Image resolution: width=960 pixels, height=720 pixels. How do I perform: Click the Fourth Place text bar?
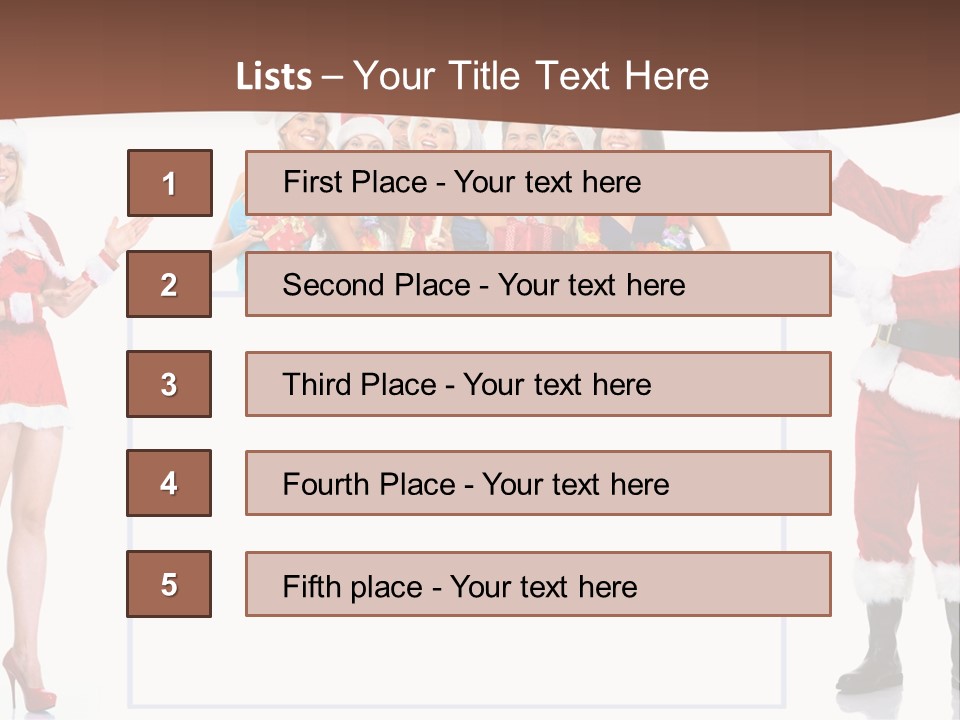(538, 483)
